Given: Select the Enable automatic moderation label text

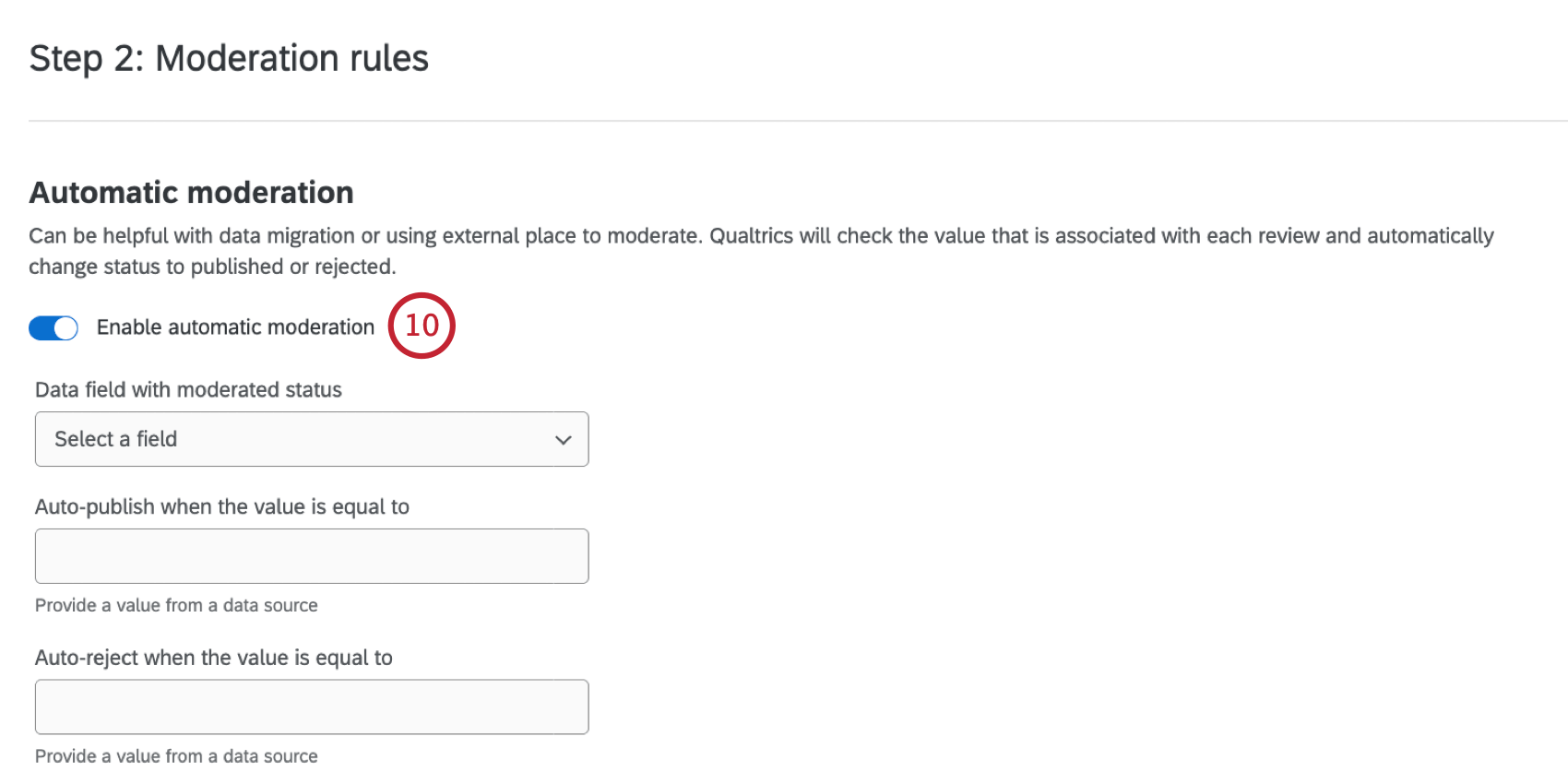Looking at the screenshot, I should [x=234, y=327].
